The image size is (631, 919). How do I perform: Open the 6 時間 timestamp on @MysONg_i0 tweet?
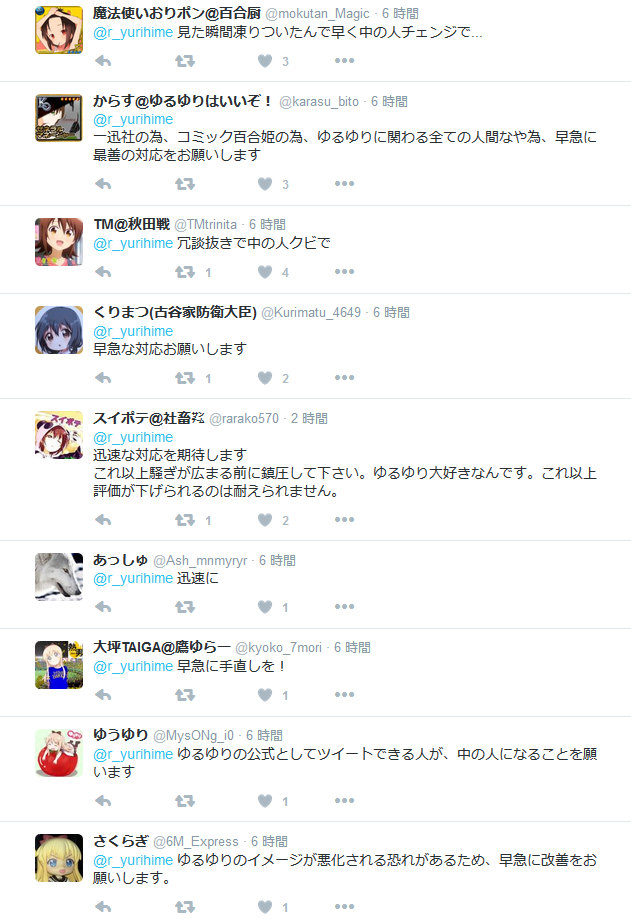click(264, 736)
